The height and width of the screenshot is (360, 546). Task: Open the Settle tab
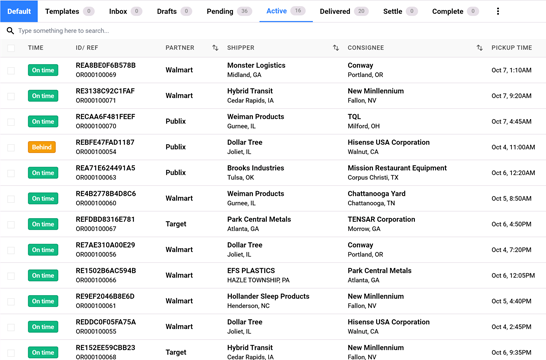400,11
